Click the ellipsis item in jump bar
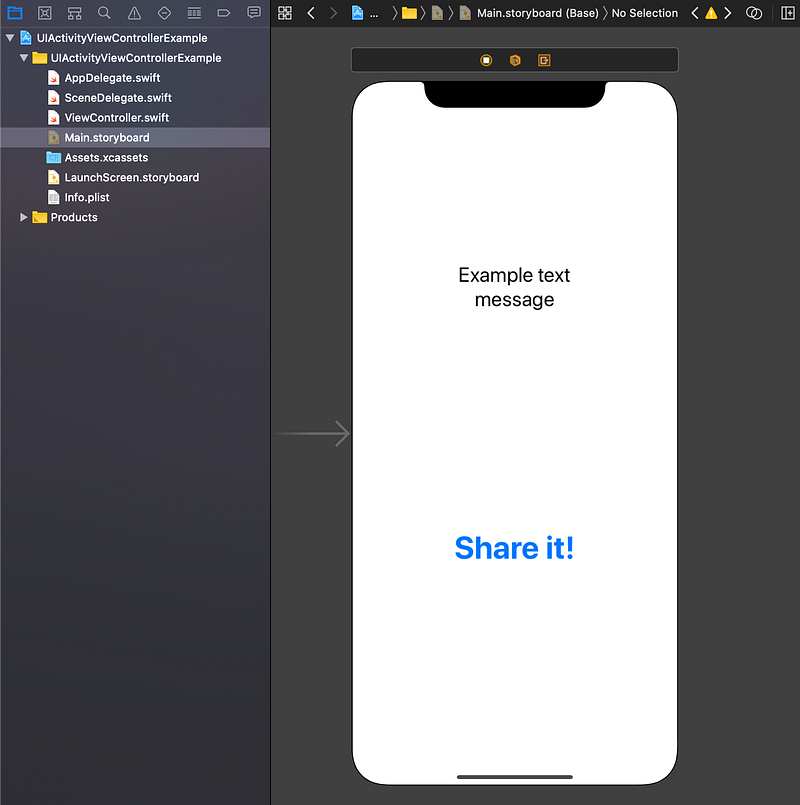The width and height of the screenshot is (800, 805). pos(374,14)
